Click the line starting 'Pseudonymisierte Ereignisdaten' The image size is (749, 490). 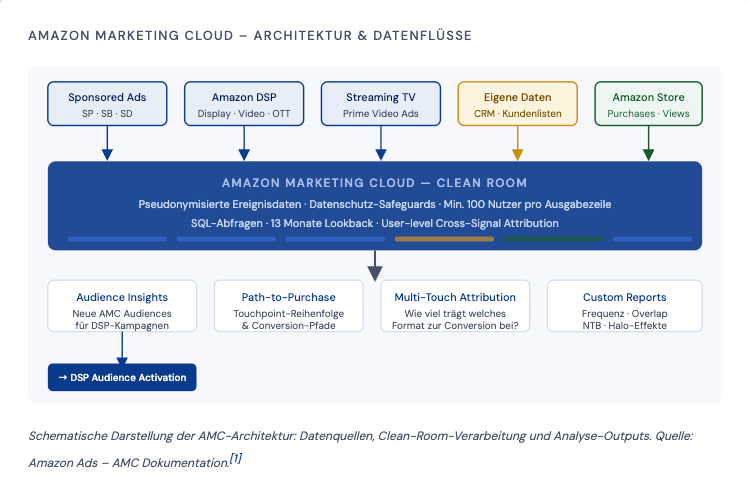coord(374,204)
